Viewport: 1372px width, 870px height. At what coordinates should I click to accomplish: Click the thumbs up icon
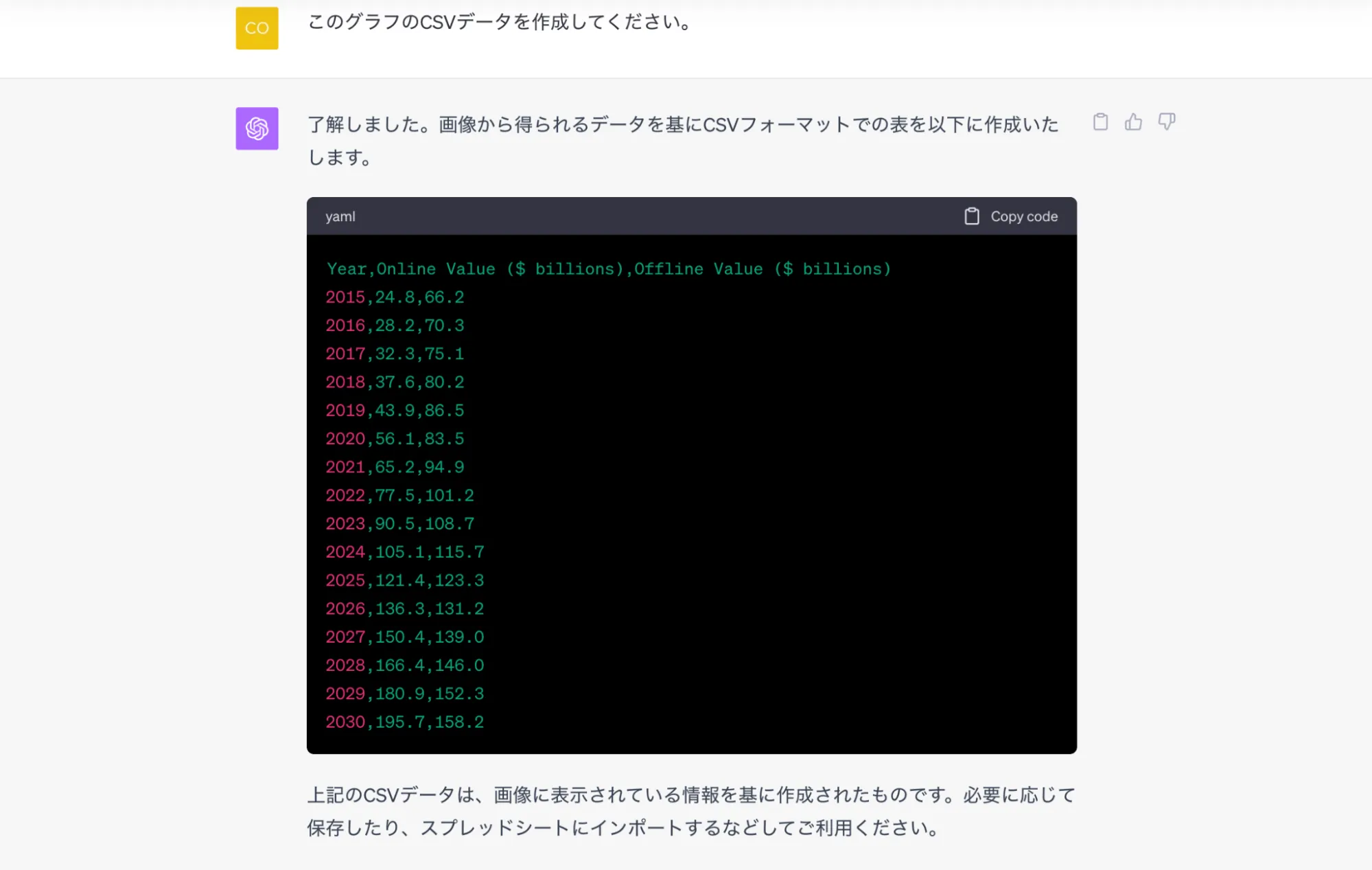(1133, 122)
